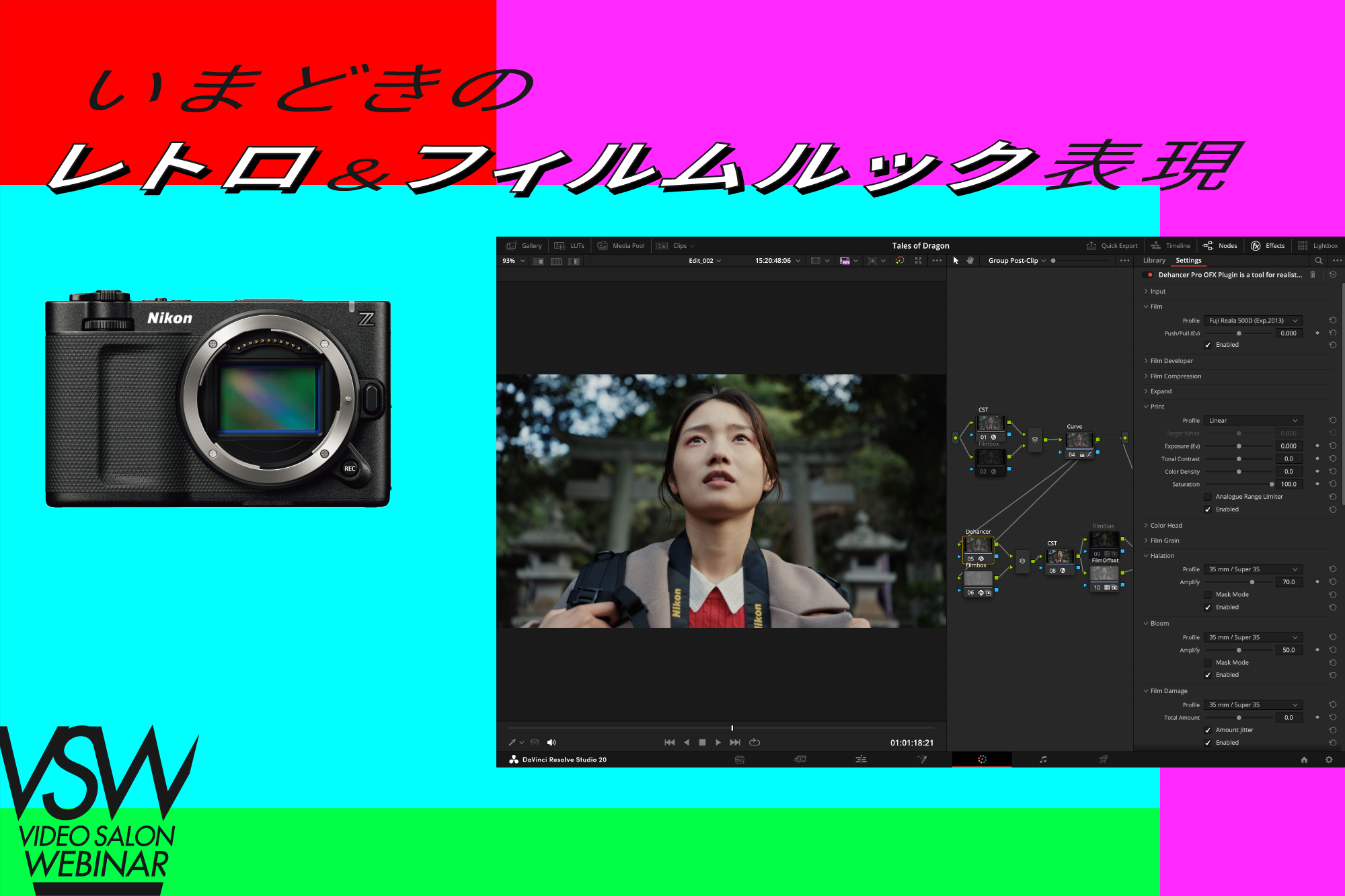Image resolution: width=1345 pixels, height=896 pixels.
Task: Uncheck Enabled under the Film section
Action: pos(1208,344)
